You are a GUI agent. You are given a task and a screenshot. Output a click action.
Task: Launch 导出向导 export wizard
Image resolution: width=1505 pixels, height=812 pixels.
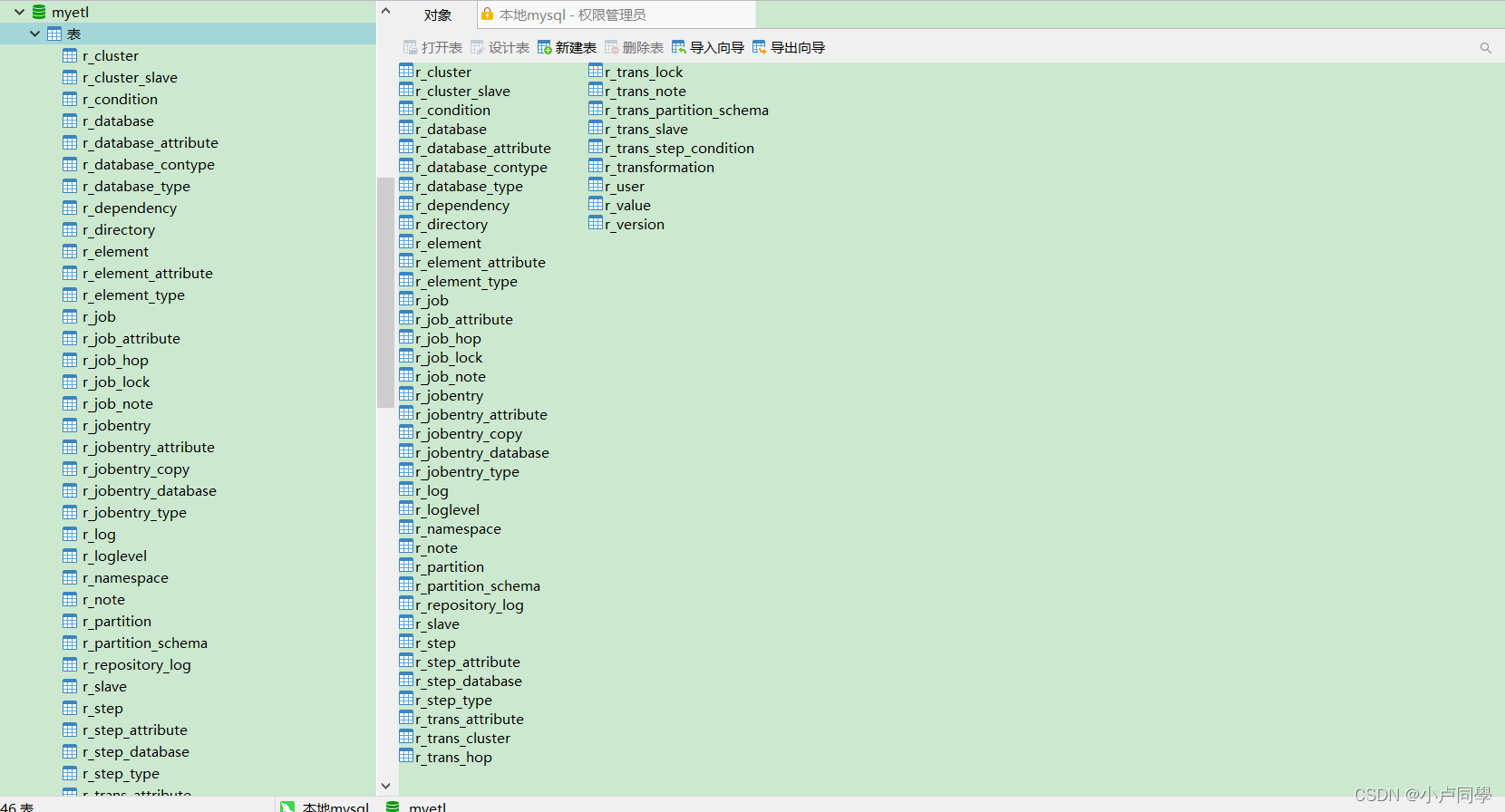(x=789, y=47)
